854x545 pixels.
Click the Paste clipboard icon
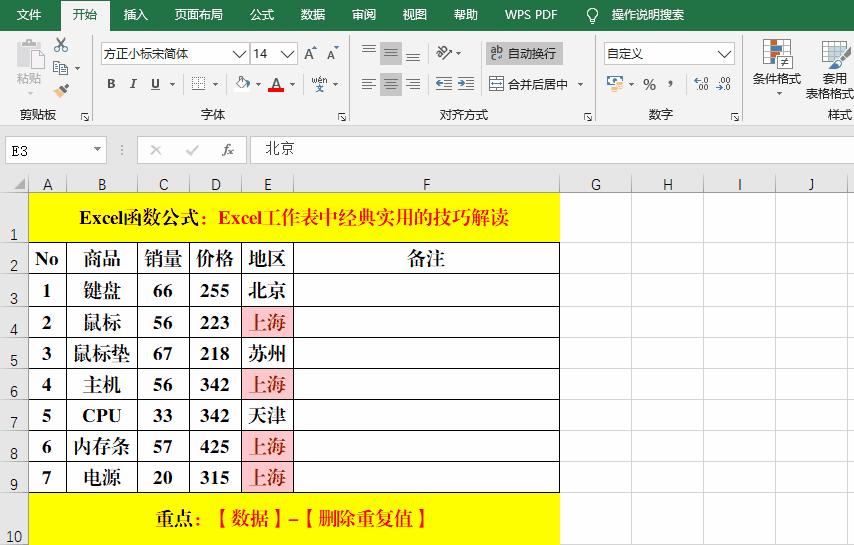(29, 54)
